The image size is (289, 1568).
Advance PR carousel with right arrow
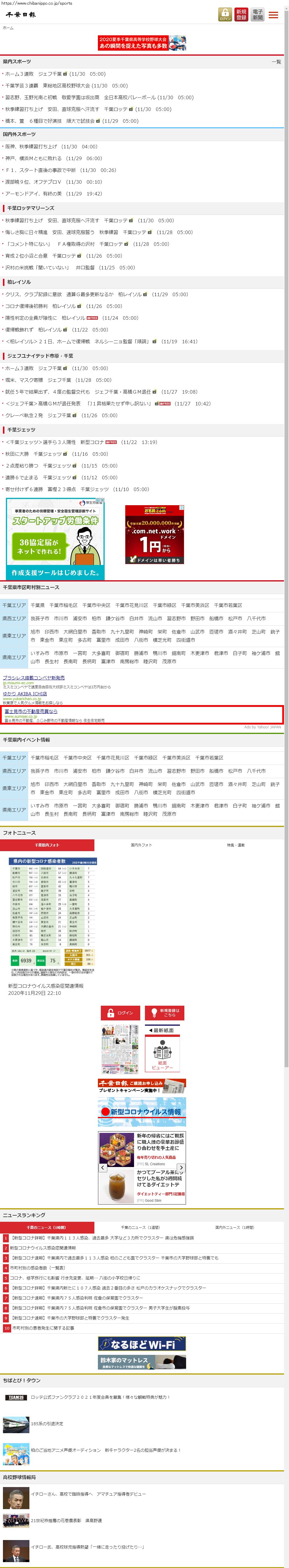coord(181,1168)
